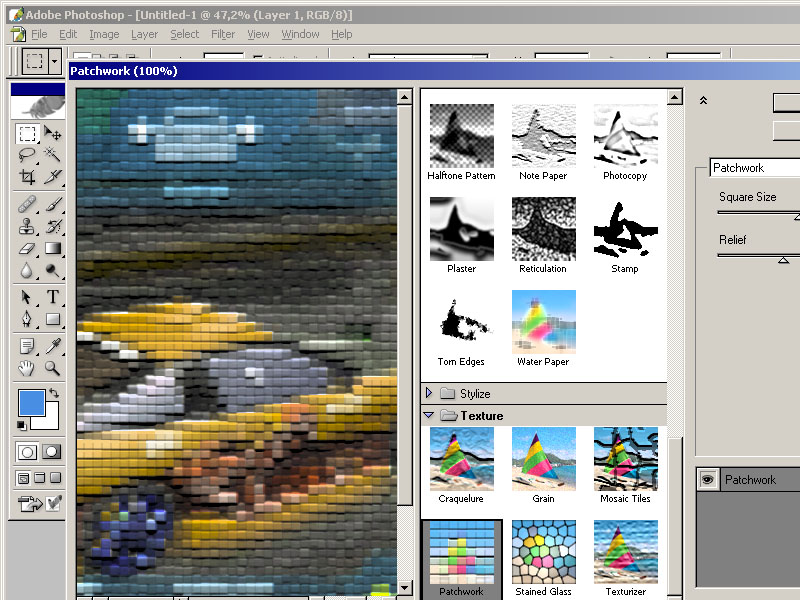This screenshot has width=800, height=600.
Task: Select the Hand tool
Action: pyautogui.click(x=27, y=368)
